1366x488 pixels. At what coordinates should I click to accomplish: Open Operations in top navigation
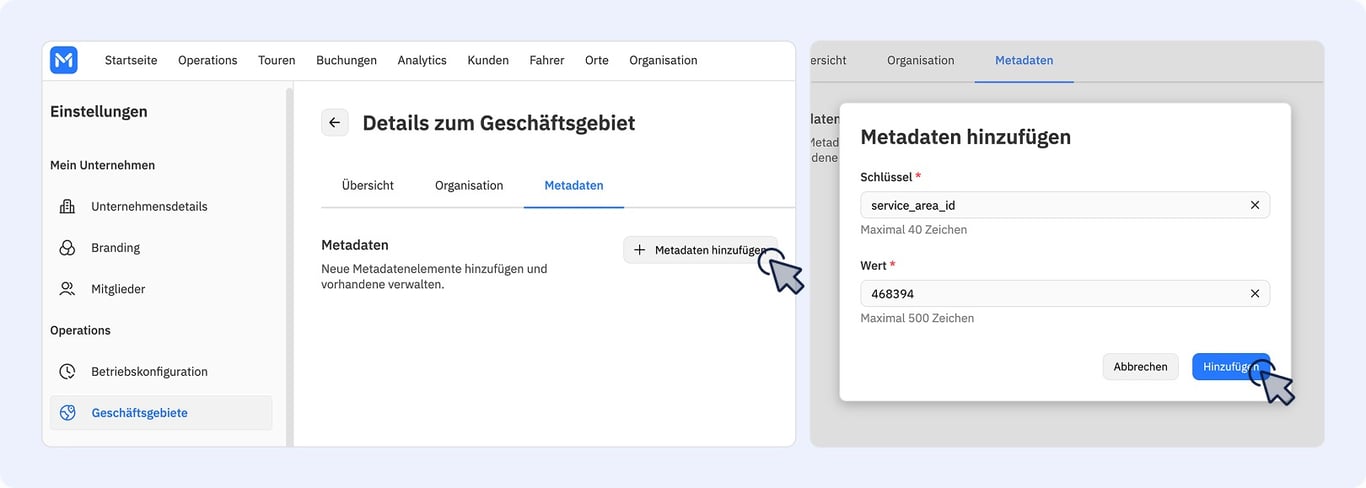[x=208, y=60]
